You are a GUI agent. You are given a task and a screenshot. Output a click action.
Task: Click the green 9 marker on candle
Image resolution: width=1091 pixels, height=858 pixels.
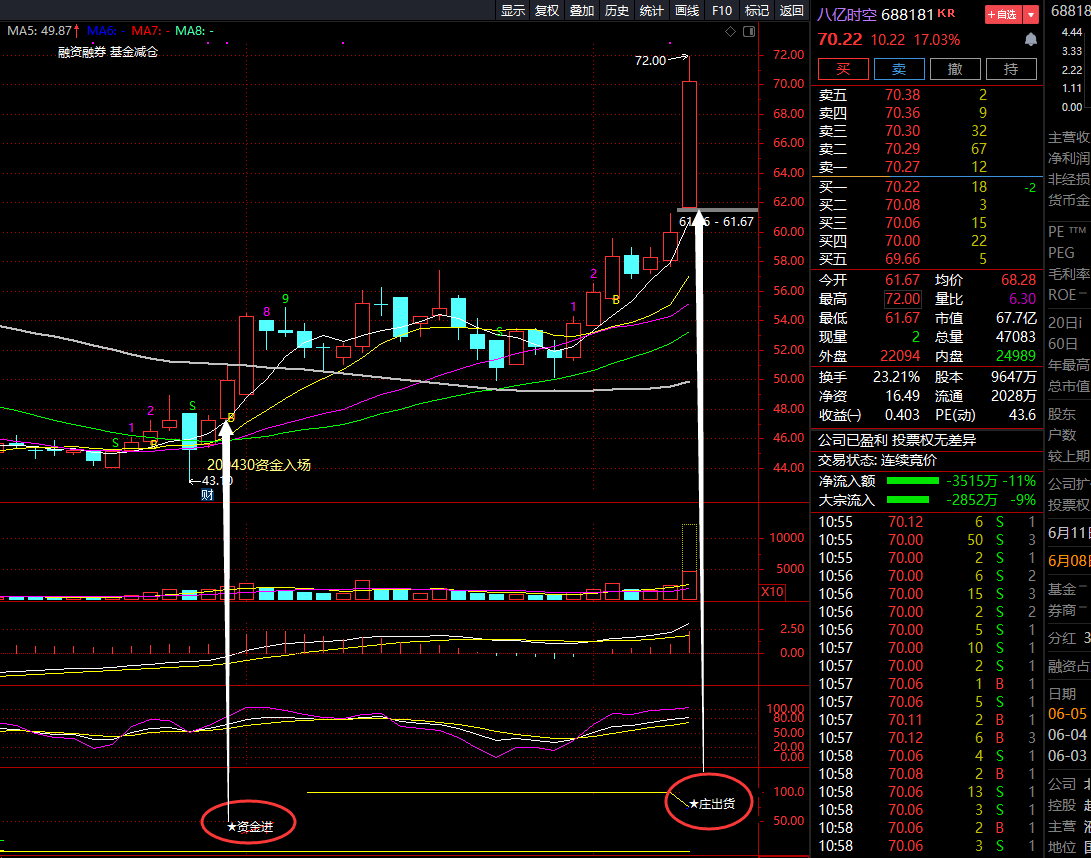coord(285,299)
